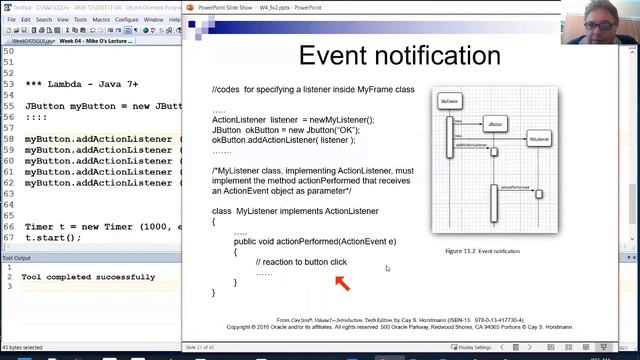Click the "Event notification" slide title
Image resolution: width=640 pixels, height=360 pixels.
pos(400,56)
